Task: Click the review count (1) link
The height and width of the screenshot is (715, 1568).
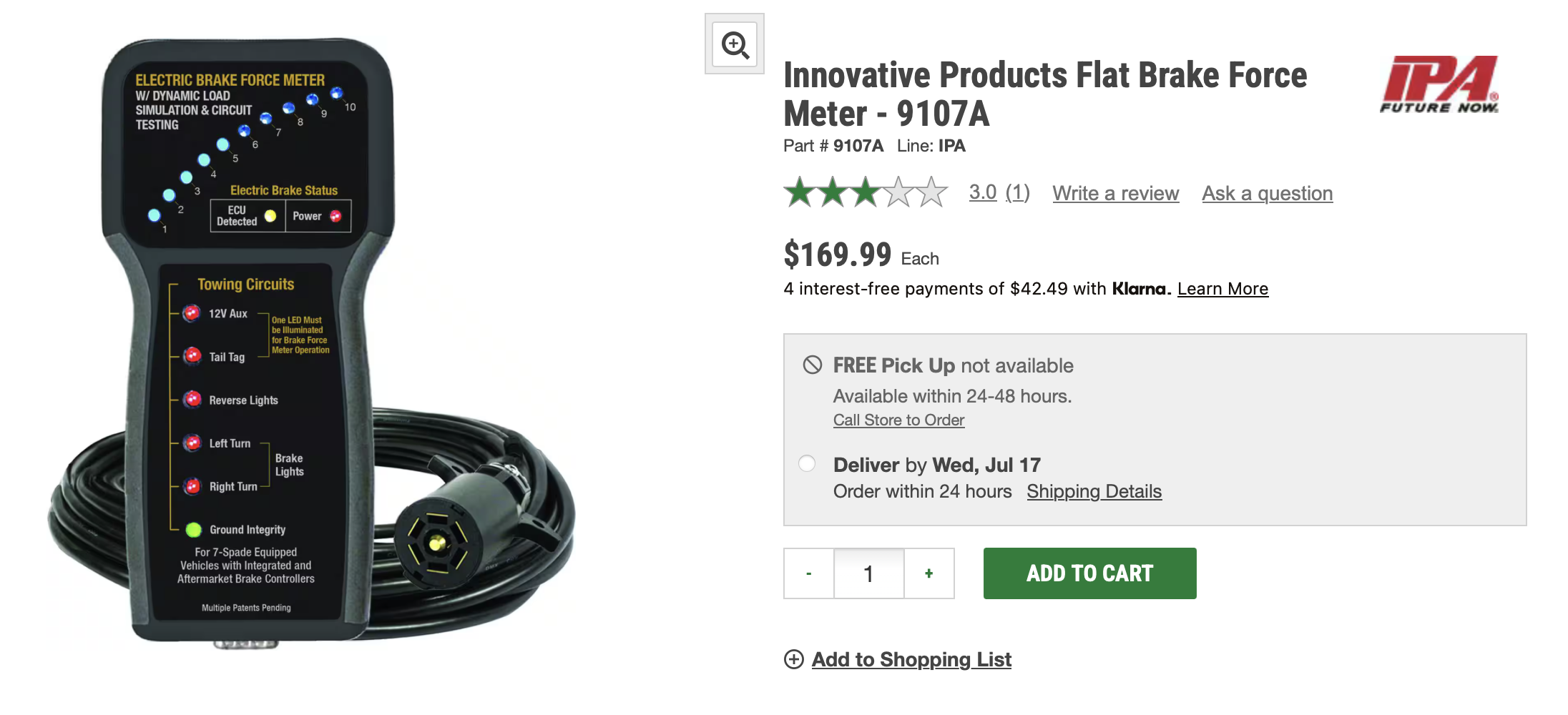Action: (1017, 192)
